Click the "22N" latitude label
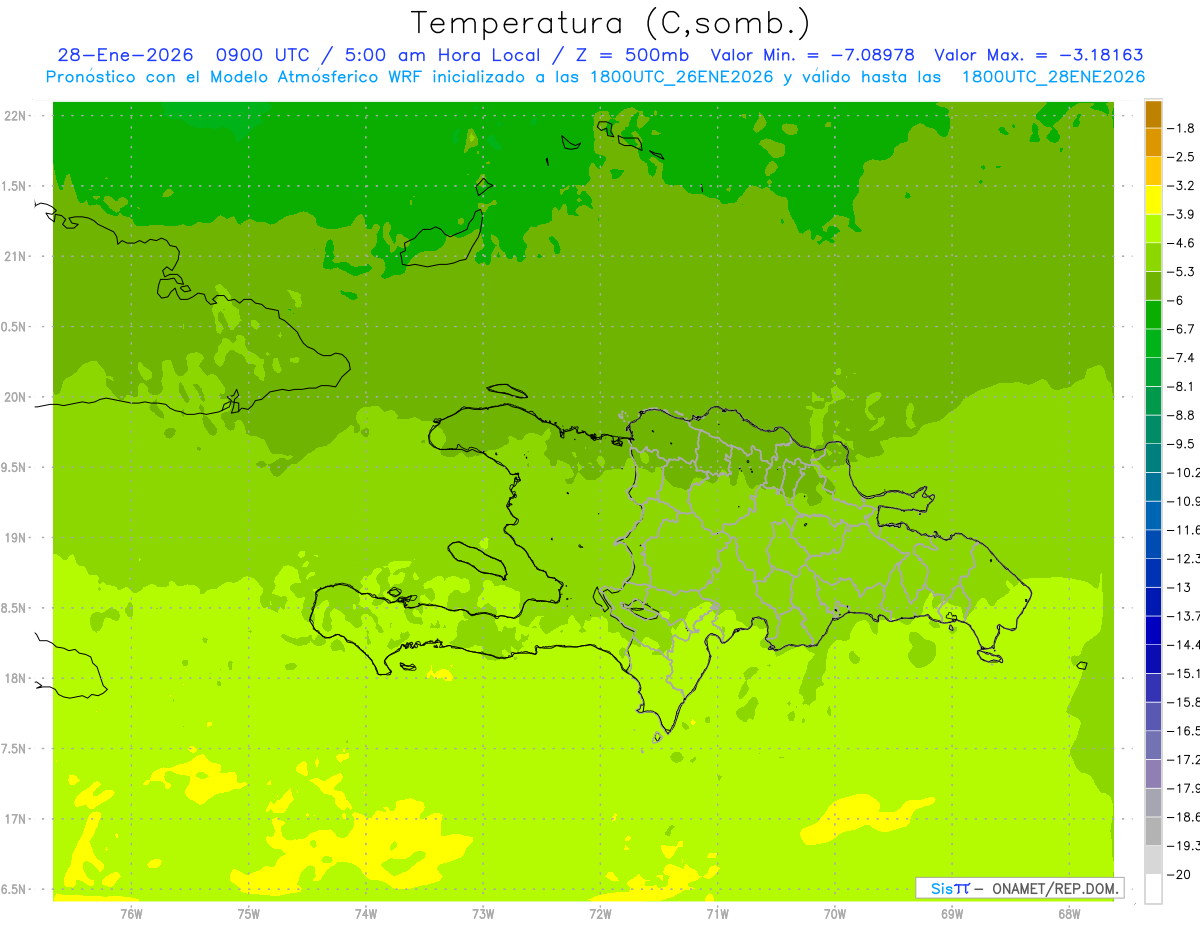 pos(16,116)
